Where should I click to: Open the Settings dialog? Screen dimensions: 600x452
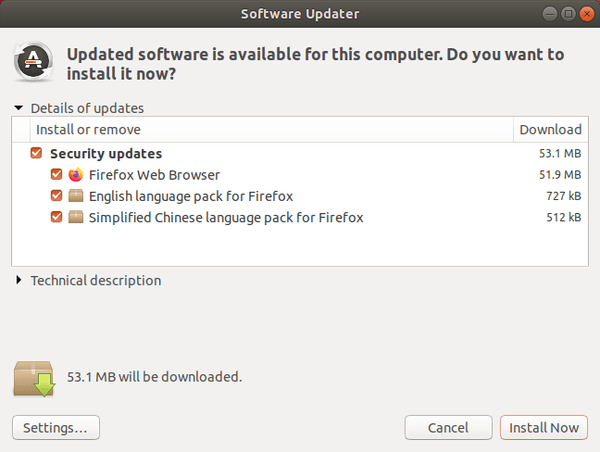pos(55,428)
